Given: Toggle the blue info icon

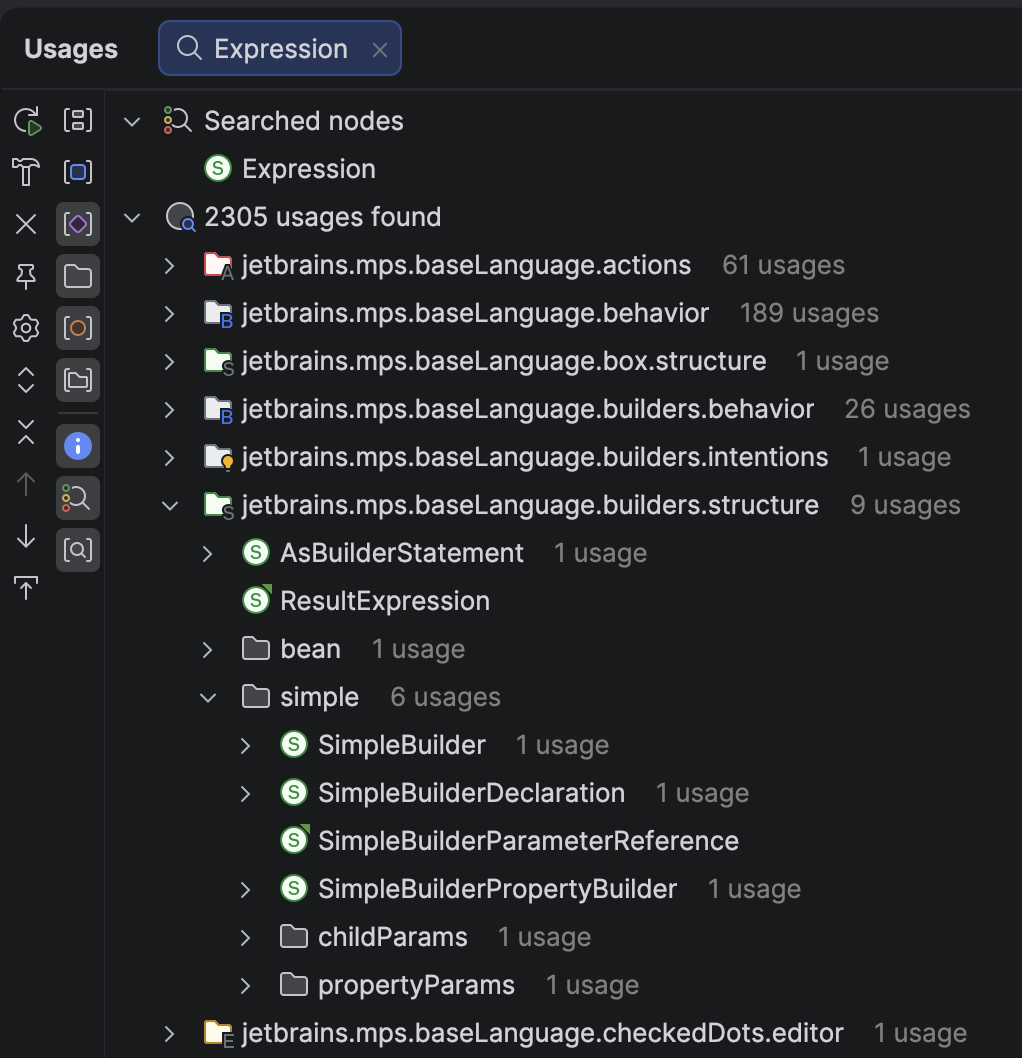Looking at the screenshot, I should coord(78,446).
